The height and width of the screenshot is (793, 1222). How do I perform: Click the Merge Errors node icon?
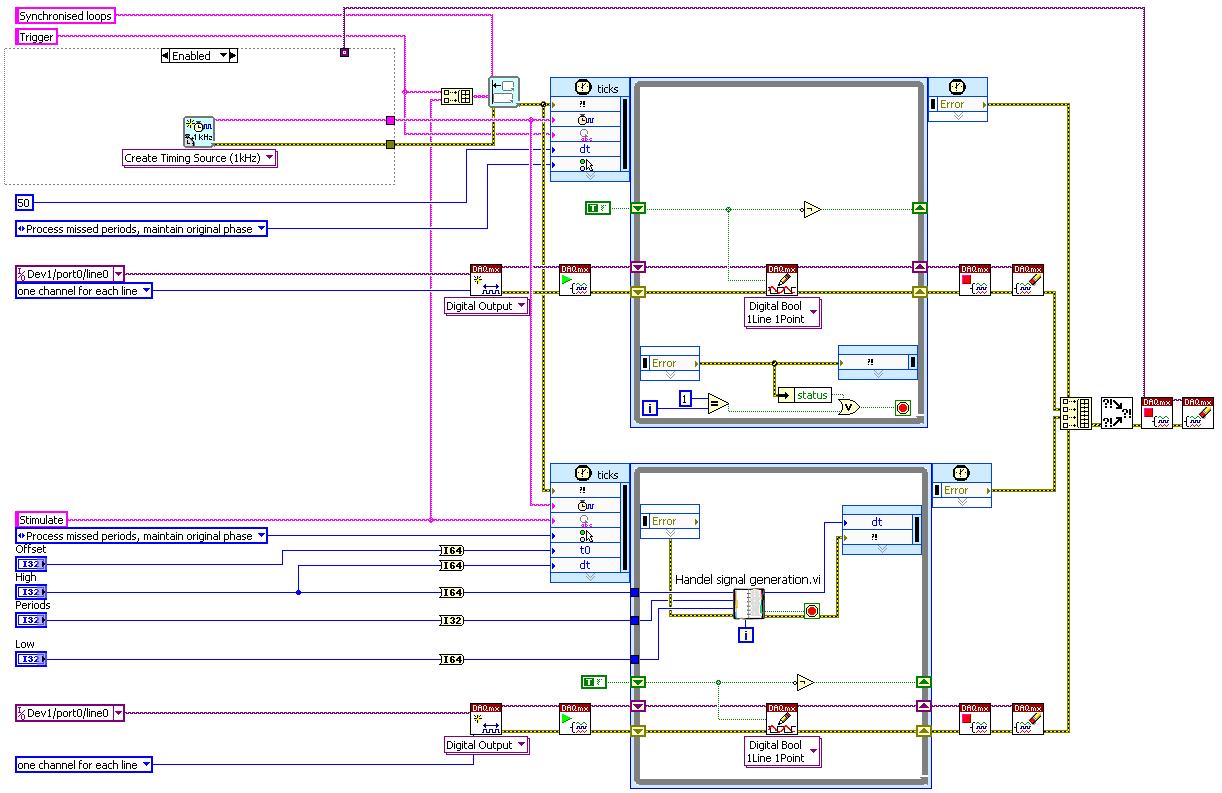[1116, 412]
